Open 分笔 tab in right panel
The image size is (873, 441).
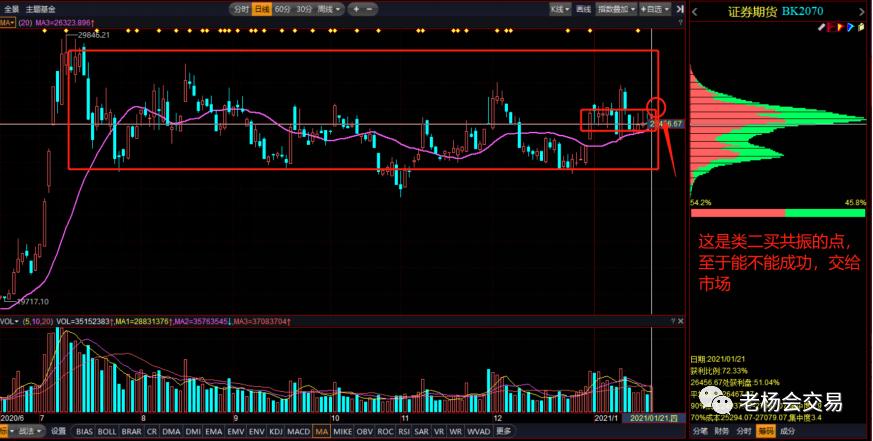tap(700, 432)
